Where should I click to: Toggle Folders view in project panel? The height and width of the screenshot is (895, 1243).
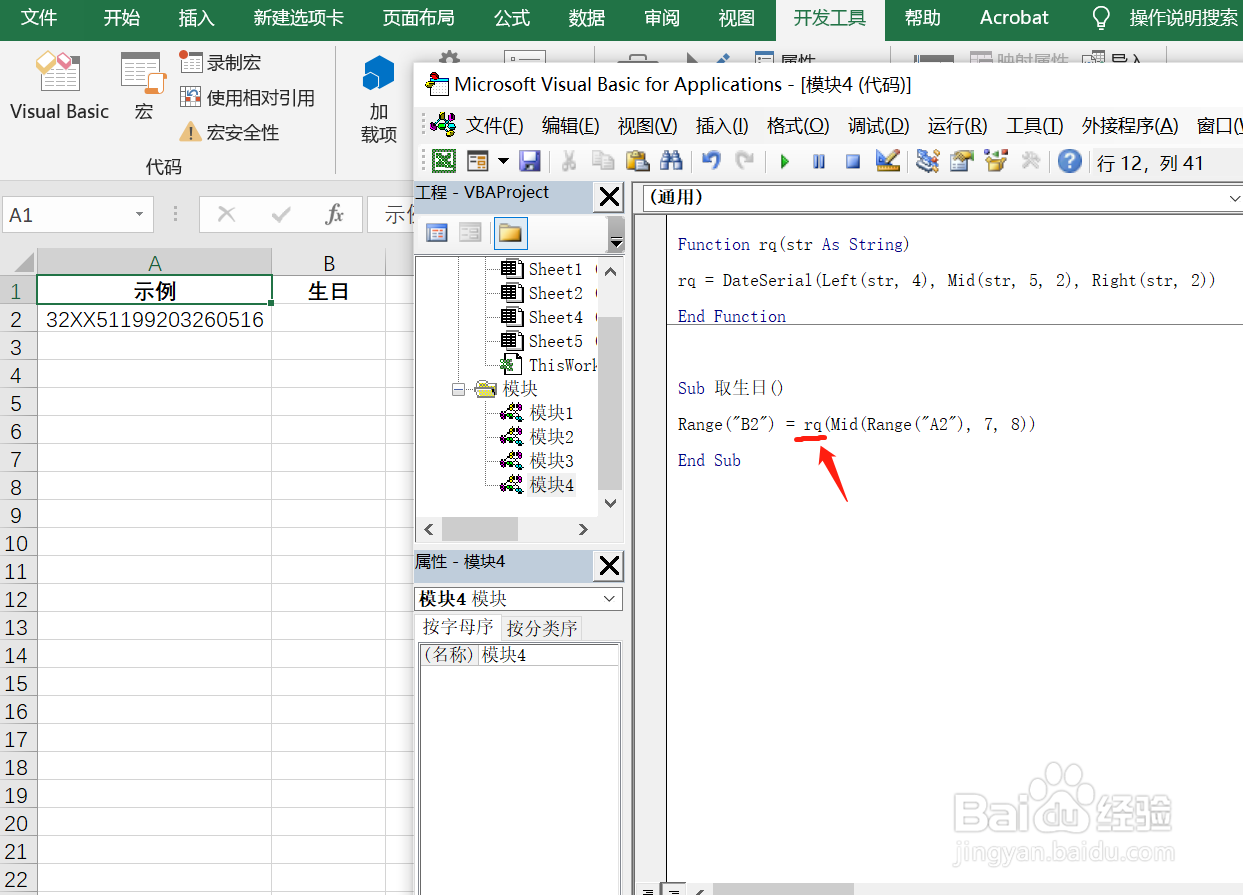pos(510,233)
